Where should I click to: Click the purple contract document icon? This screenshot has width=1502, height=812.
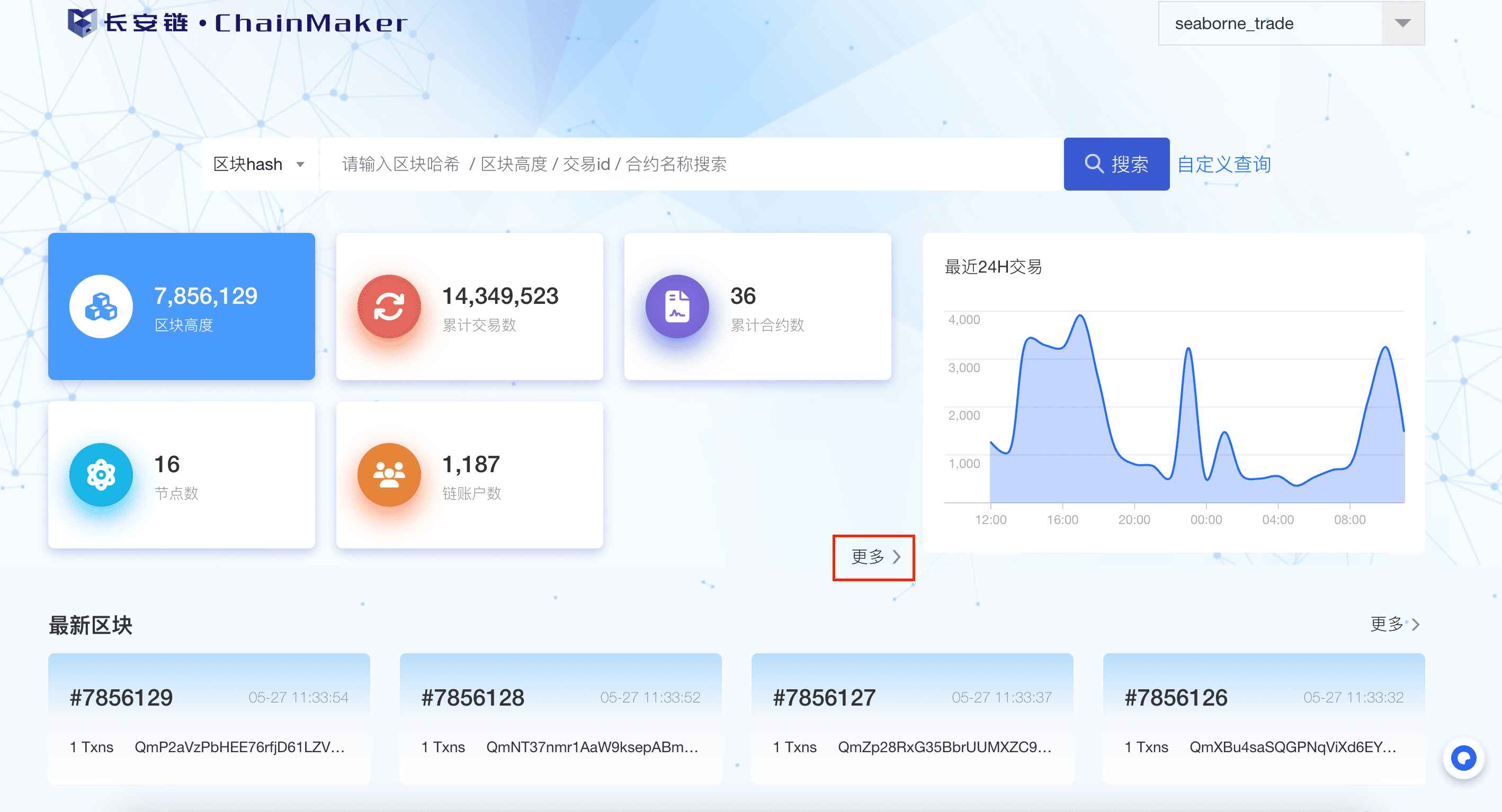[x=677, y=306]
